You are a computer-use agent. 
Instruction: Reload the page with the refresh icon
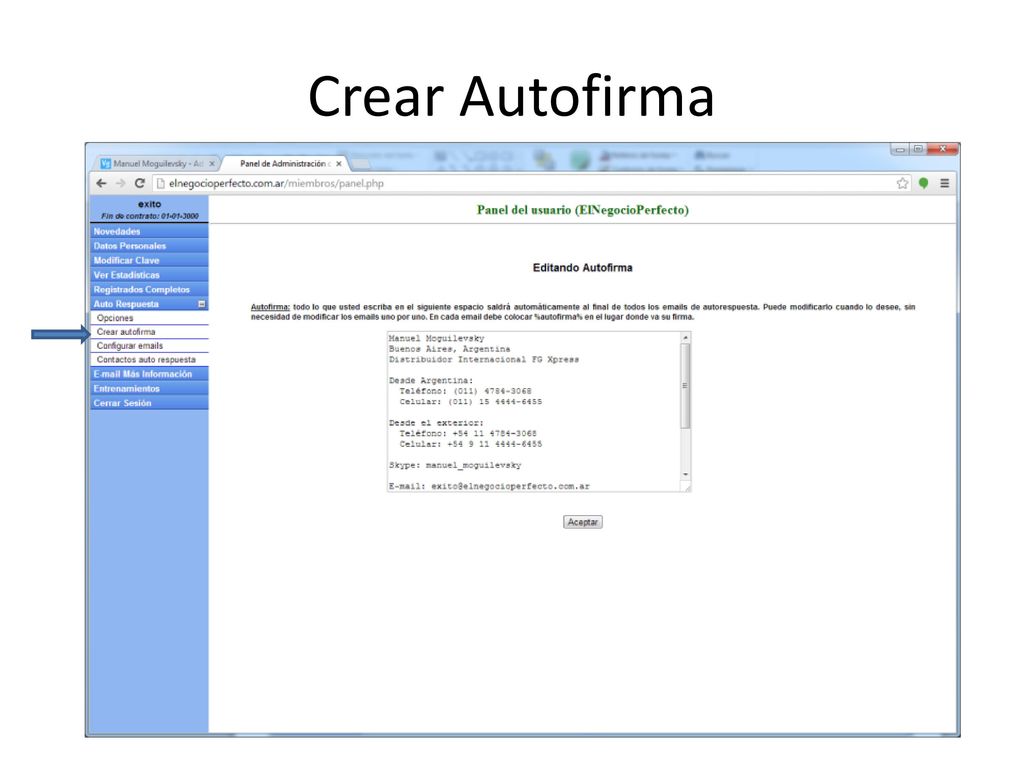tap(140, 184)
